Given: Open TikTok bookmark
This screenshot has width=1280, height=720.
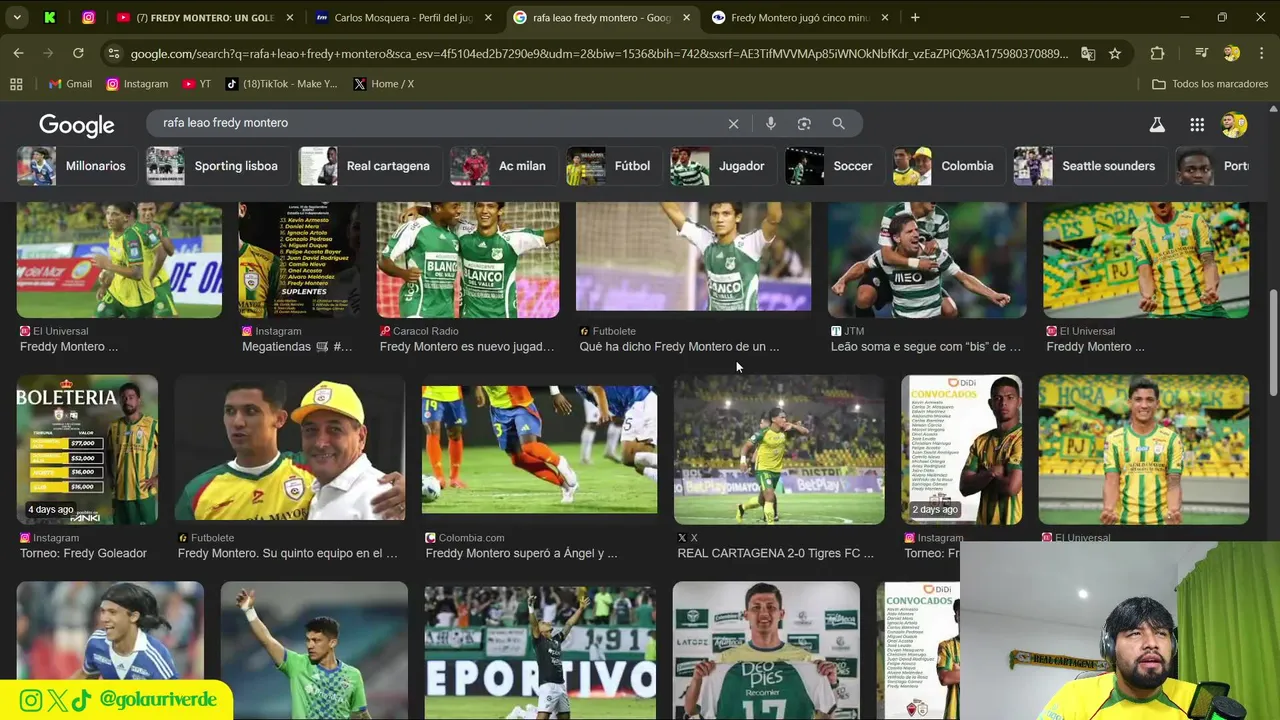Looking at the screenshot, I should 282,84.
